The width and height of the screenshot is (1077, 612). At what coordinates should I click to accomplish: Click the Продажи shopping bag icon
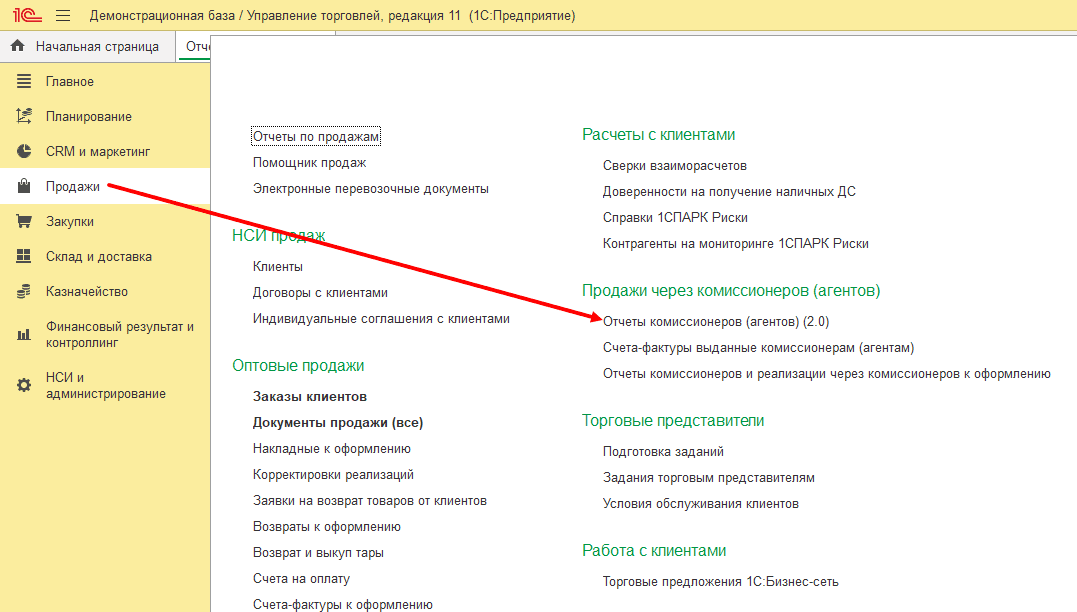coord(24,186)
